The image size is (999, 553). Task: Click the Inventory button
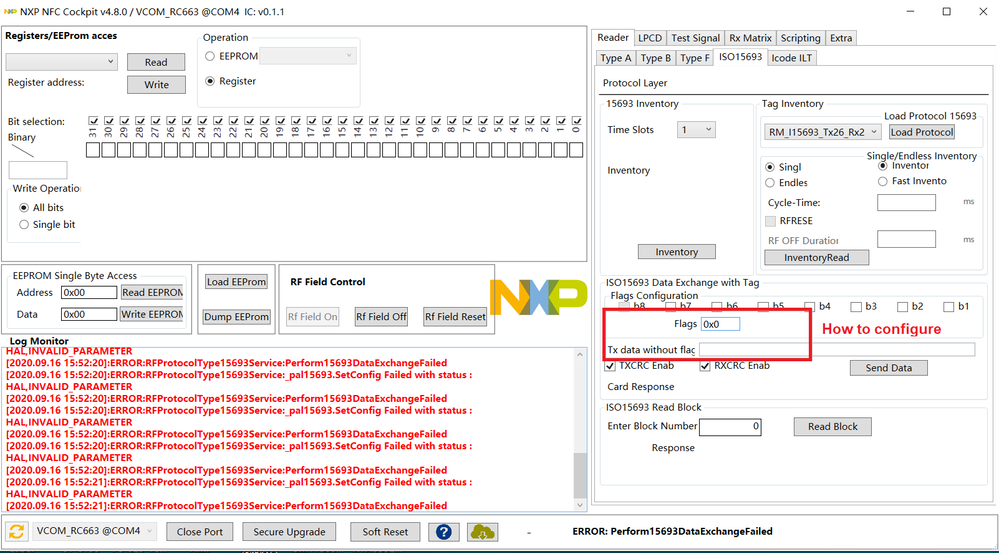(x=677, y=252)
